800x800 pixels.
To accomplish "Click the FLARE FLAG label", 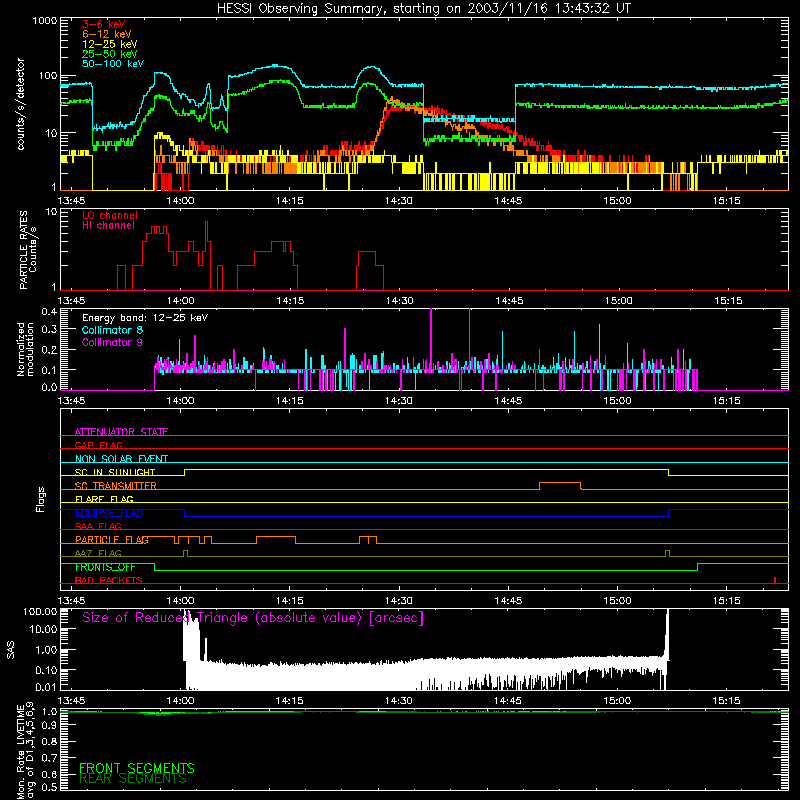I will [104, 499].
